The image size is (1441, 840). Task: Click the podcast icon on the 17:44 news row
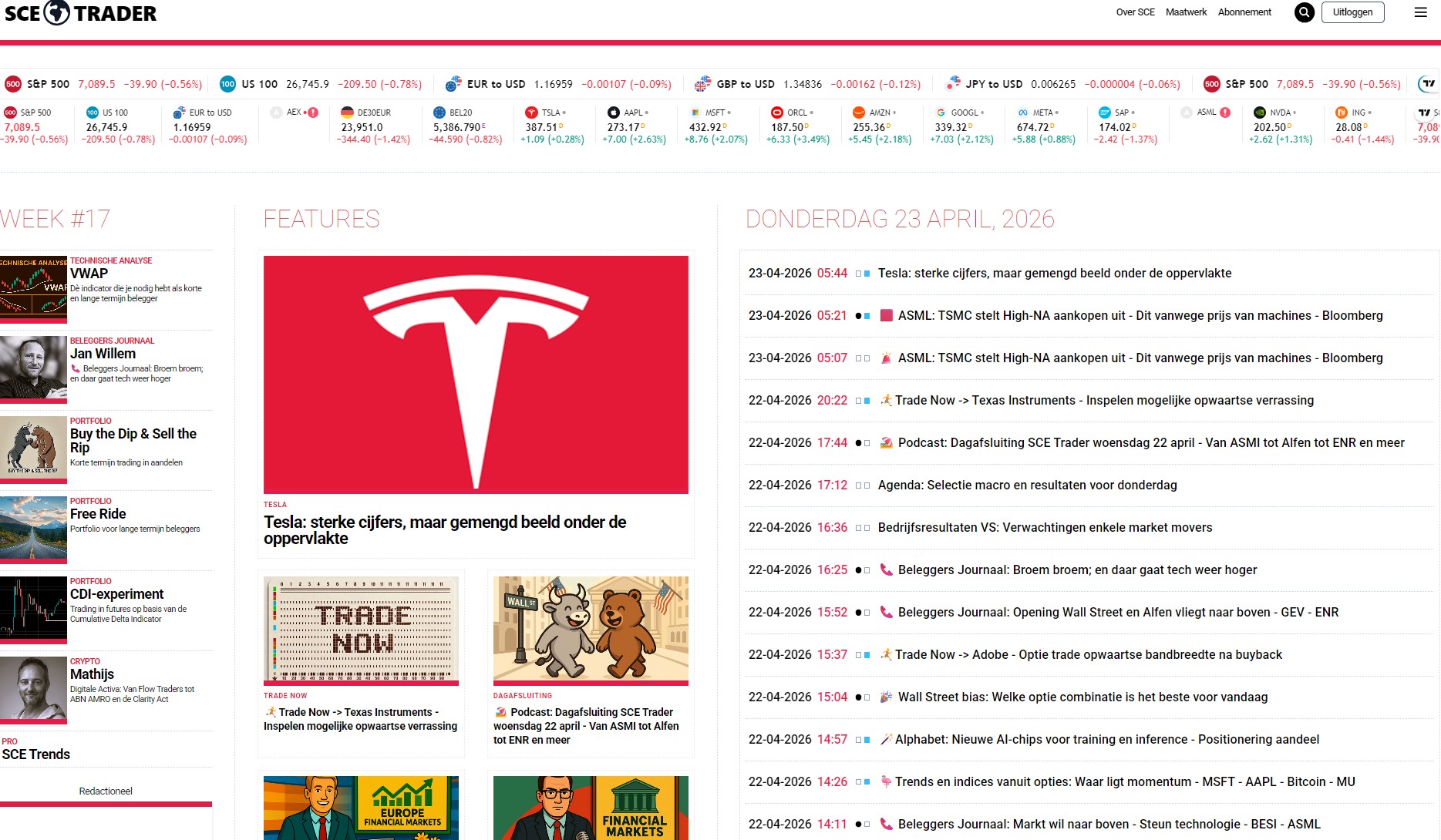[887, 442]
